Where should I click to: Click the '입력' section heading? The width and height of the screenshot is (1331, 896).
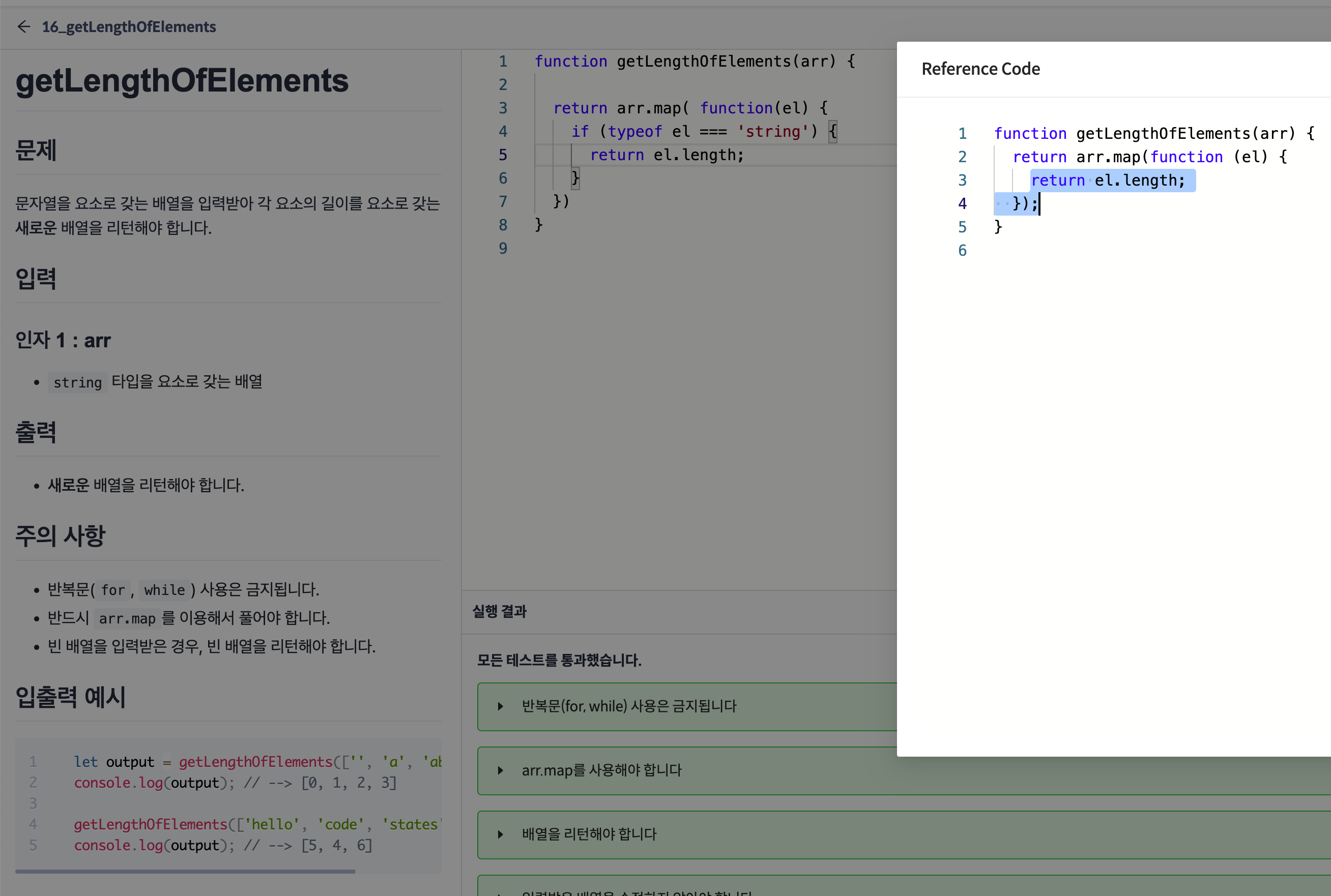[36, 279]
